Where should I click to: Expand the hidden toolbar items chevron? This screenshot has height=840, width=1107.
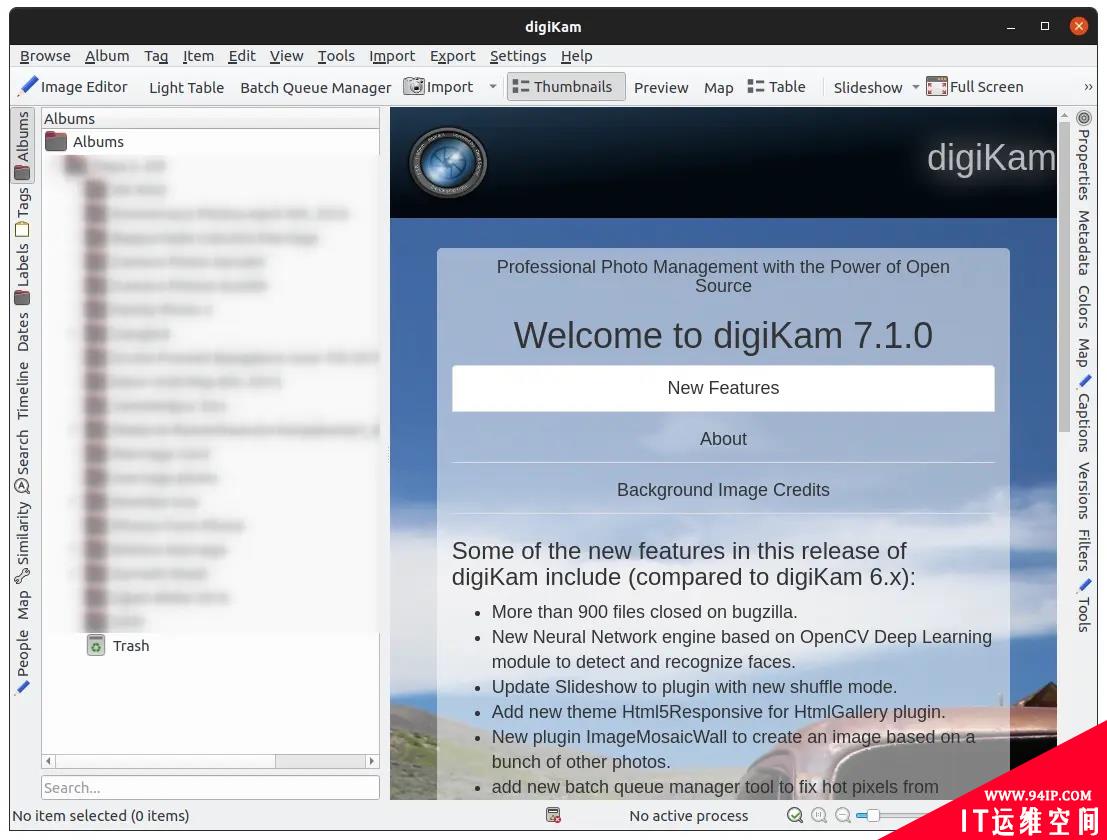pyautogui.click(x=1088, y=87)
